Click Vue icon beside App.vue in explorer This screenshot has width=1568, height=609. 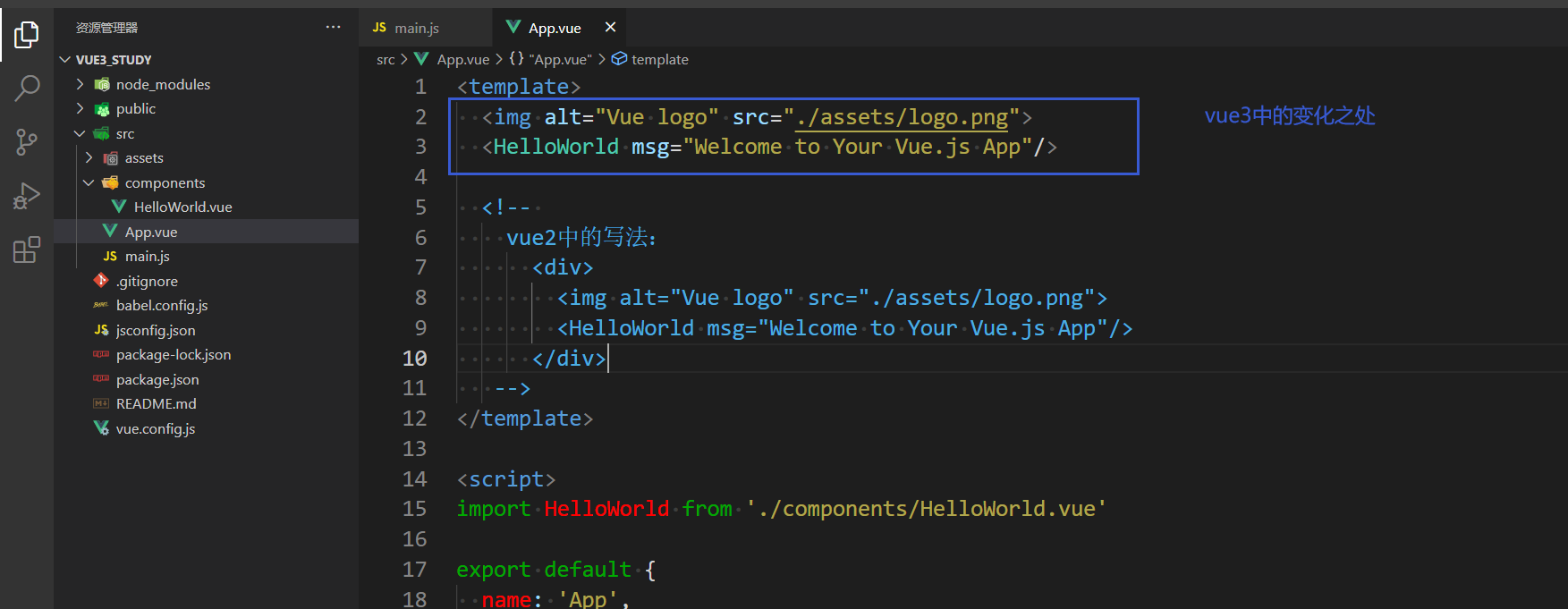(x=109, y=232)
